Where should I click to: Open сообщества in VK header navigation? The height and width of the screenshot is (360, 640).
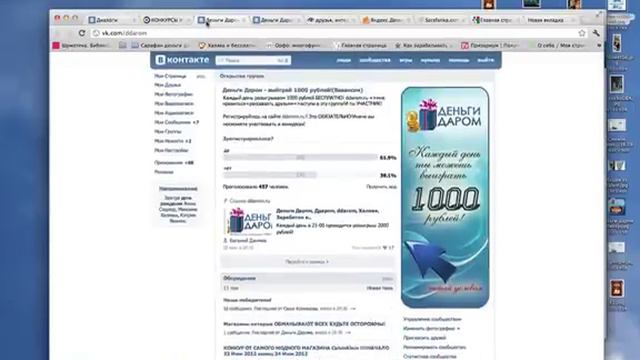[x=375, y=60]
